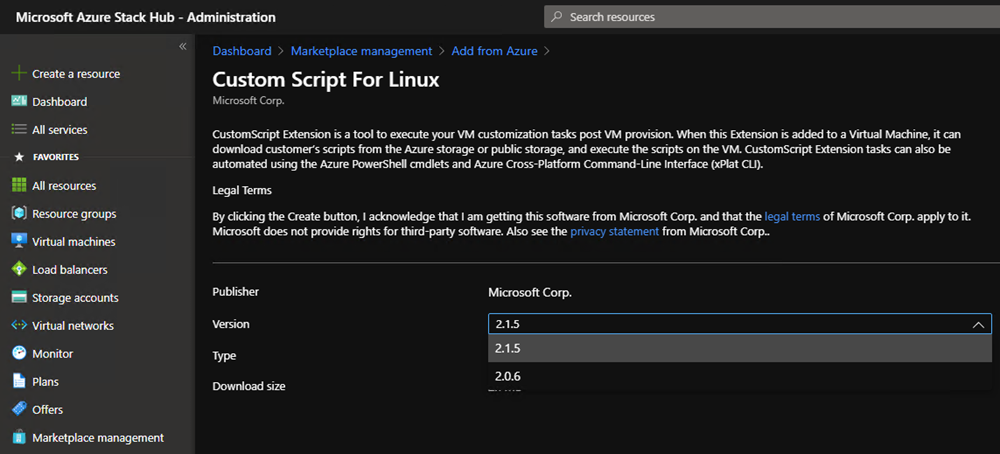
Task: Collapse the sidebar with double chevron
Action: (x=183, y=47)
